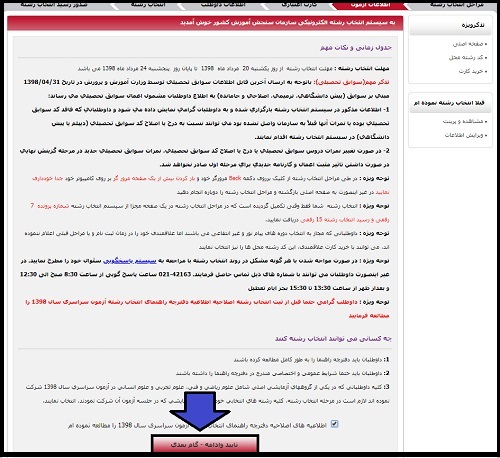The image size is (500, 458).
Task: Open the کد رشته محل sidebar link
Action: pyautogui.click(x=467, y=58)
